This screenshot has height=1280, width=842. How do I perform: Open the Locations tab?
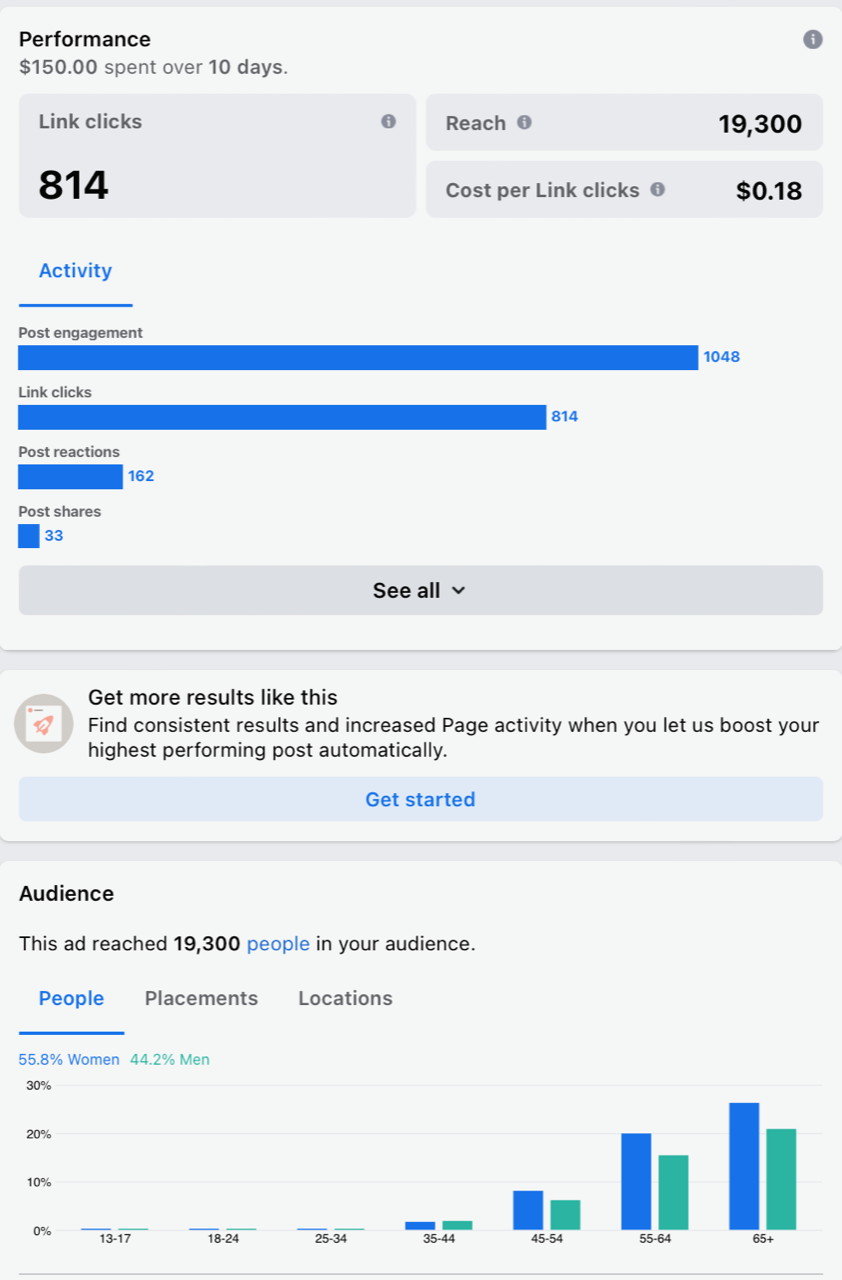click(345, 998)
